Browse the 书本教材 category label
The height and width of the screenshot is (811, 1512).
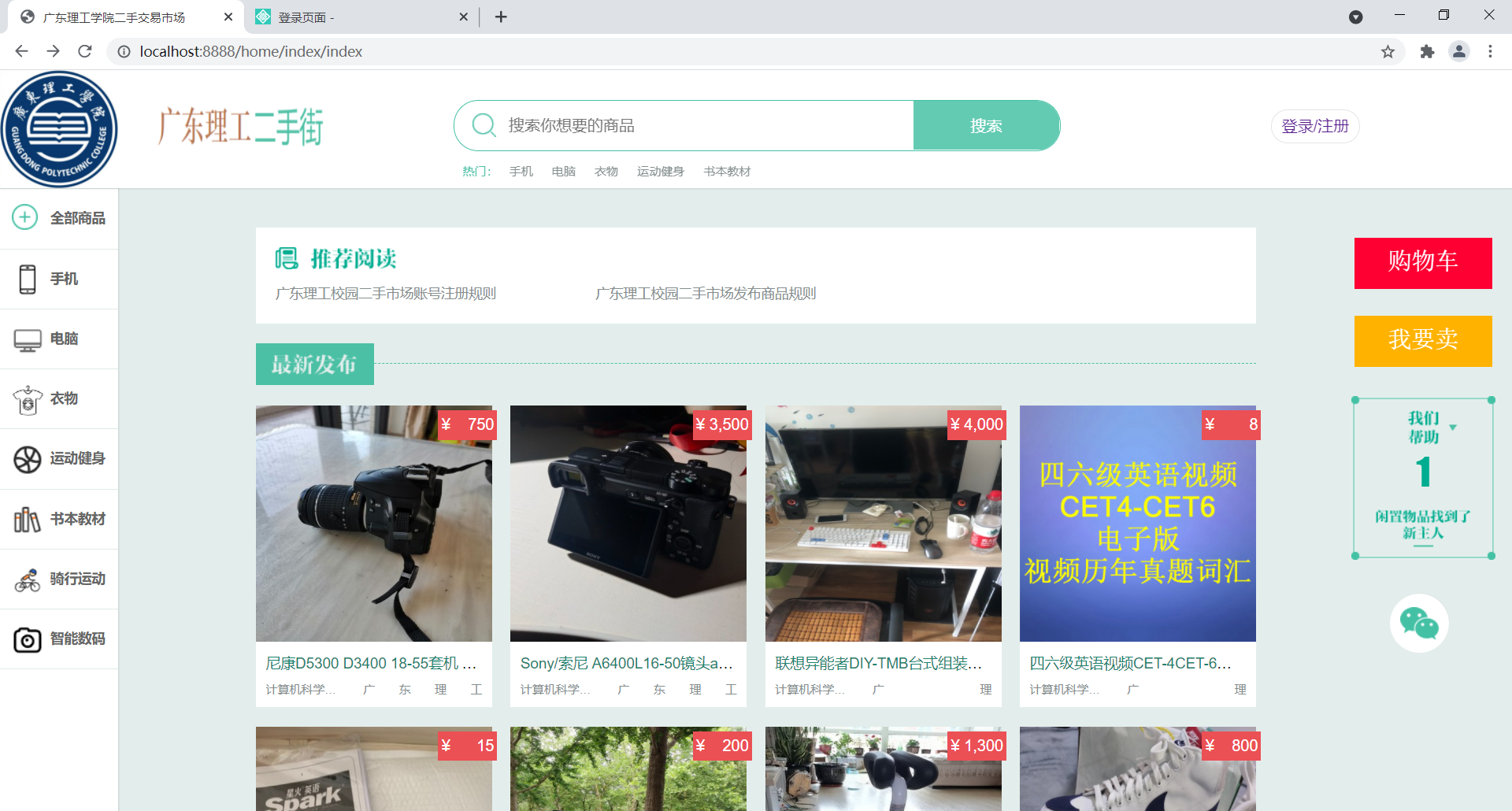point(78,519)
